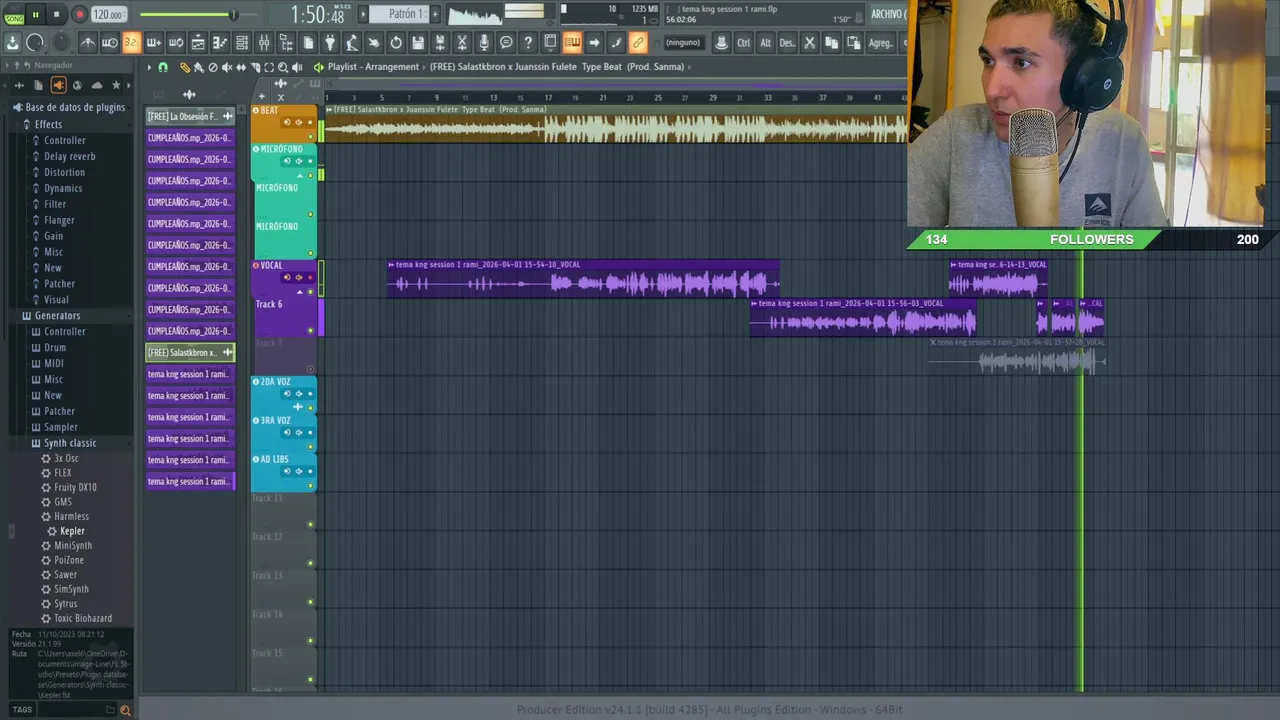The width and height of the screenshot is (1280, 720).
Task: Open the Channel rack icon
Action: [x=242, y=42]
